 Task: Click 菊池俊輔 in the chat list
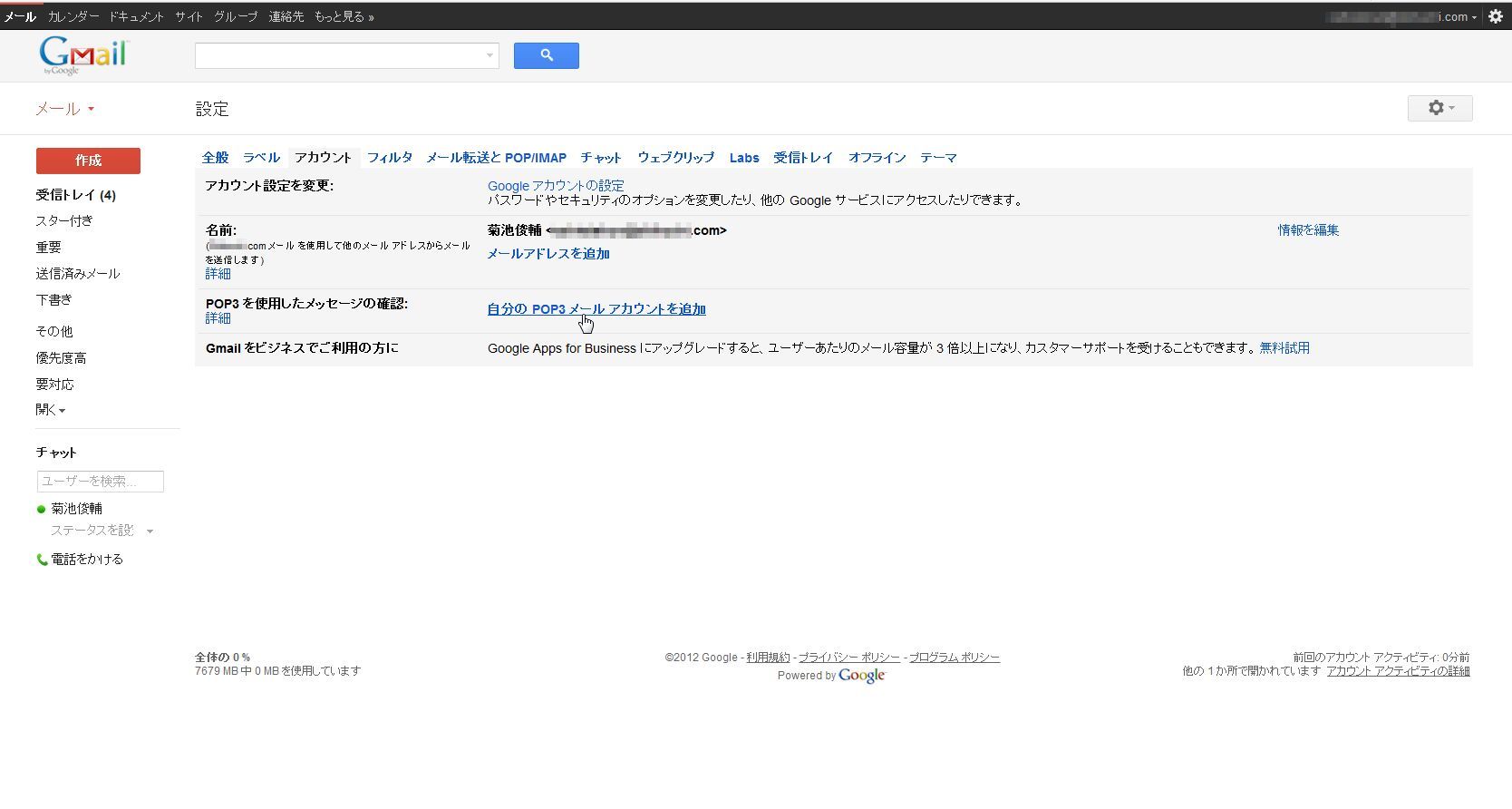[77, 509]
